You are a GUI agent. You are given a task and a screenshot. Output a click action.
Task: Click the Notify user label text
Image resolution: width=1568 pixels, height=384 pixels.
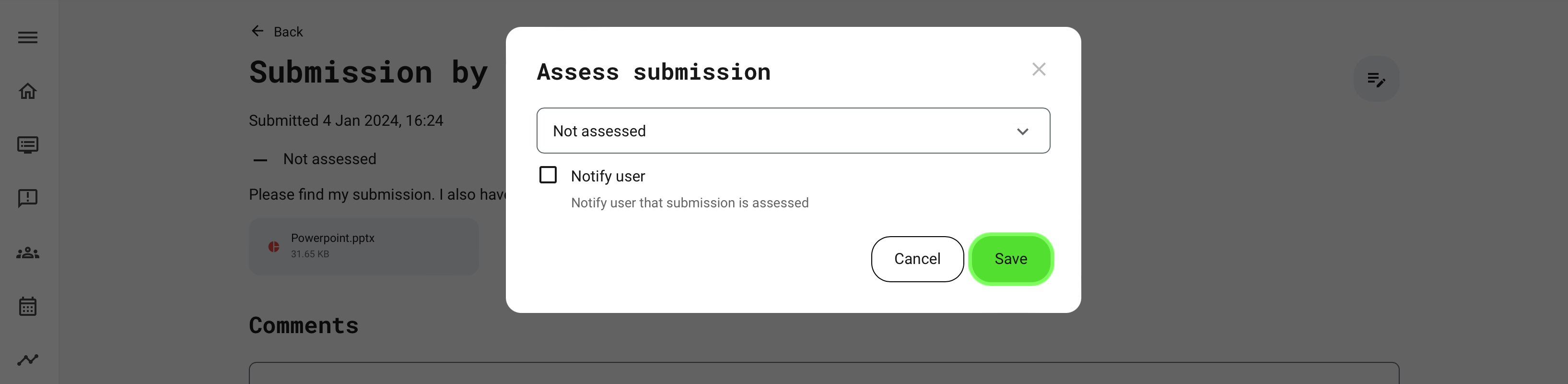tap(608, 176)
